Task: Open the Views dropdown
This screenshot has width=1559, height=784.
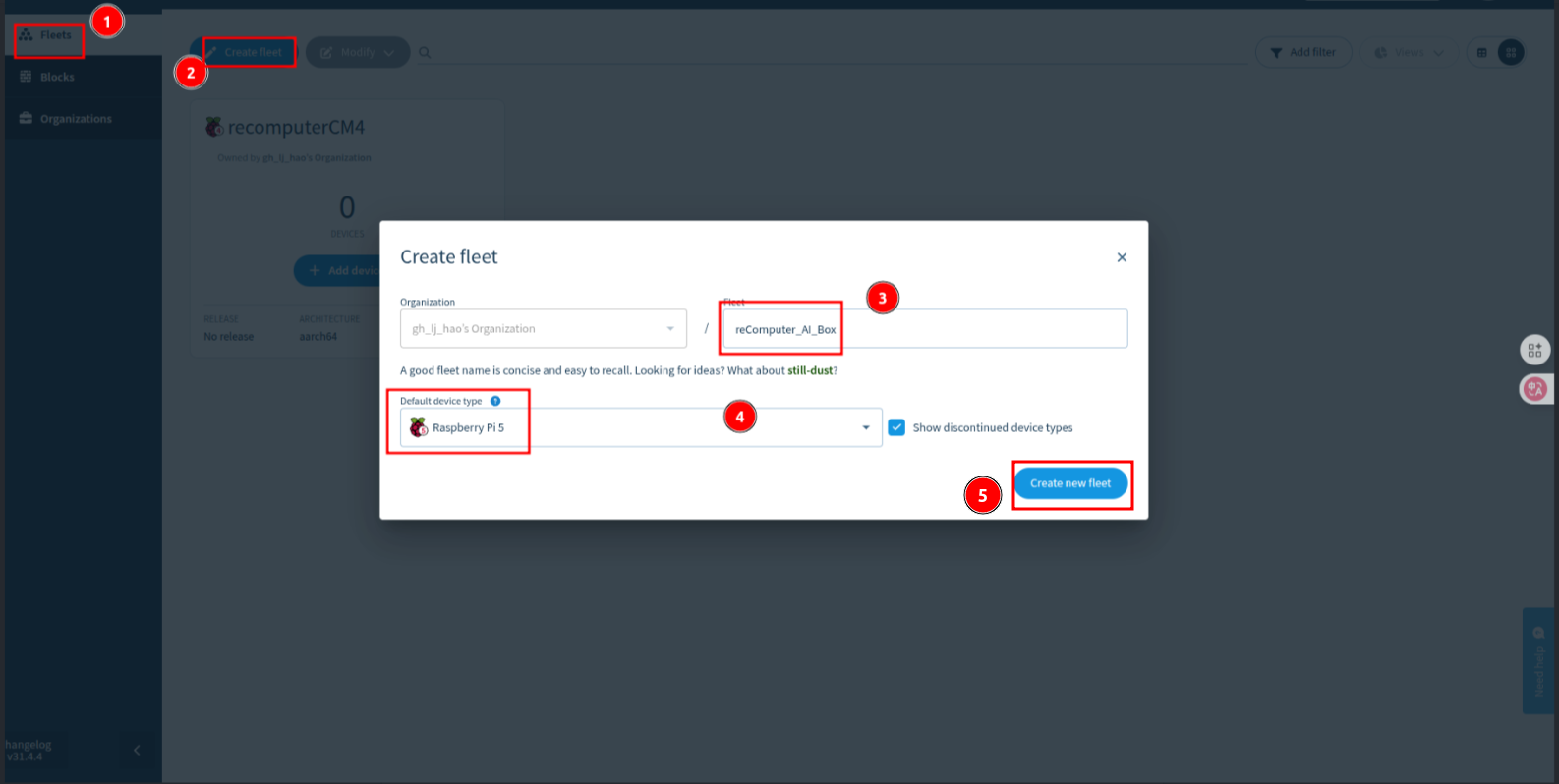Action: coord(1409,52)
